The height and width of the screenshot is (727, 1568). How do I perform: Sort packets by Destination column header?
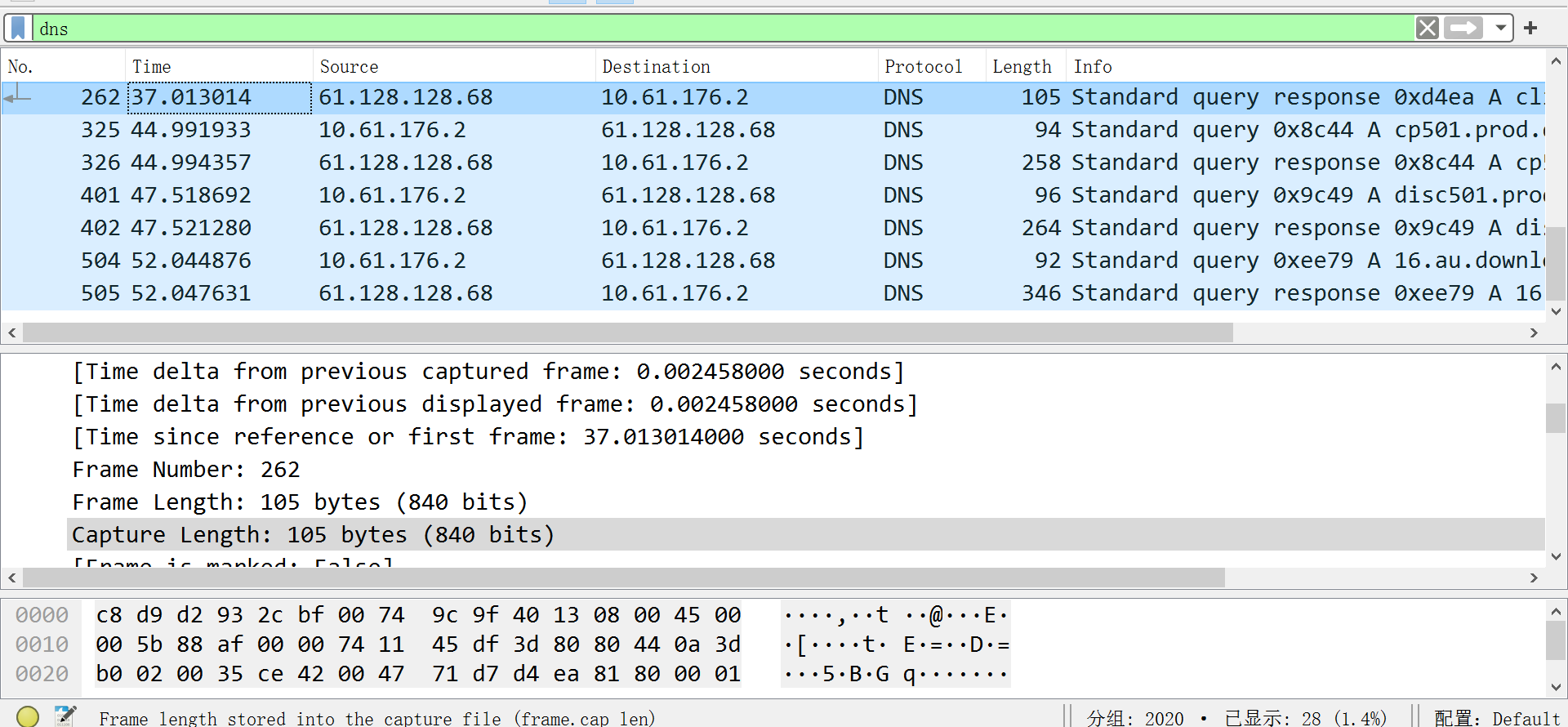tap(737, 66)
